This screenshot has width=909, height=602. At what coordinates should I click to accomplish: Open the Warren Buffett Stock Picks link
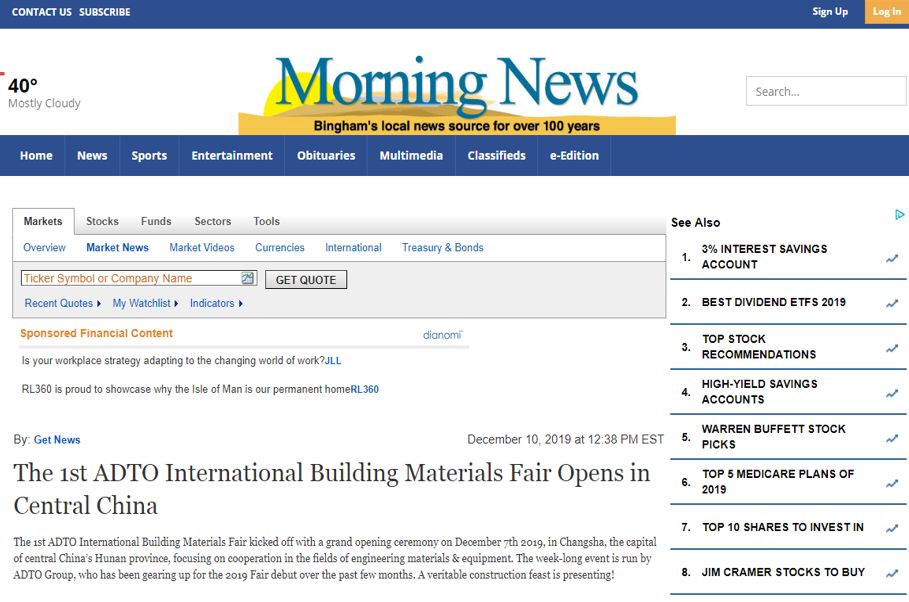point(773,437)
